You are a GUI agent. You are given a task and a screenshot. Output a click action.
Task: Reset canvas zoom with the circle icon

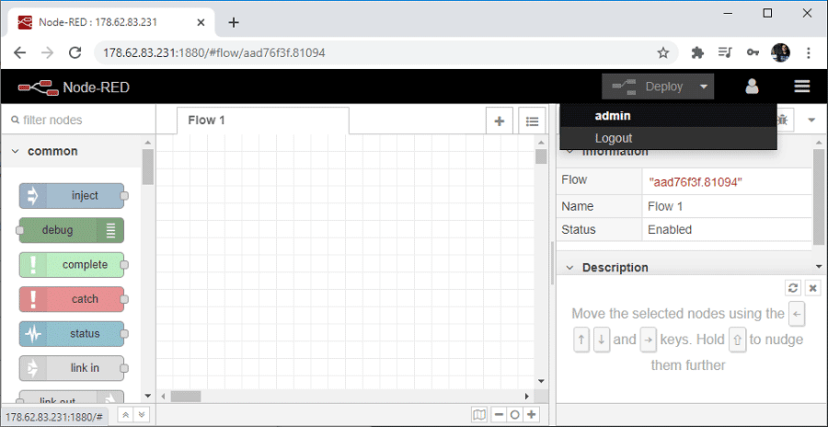click(515, 414)
